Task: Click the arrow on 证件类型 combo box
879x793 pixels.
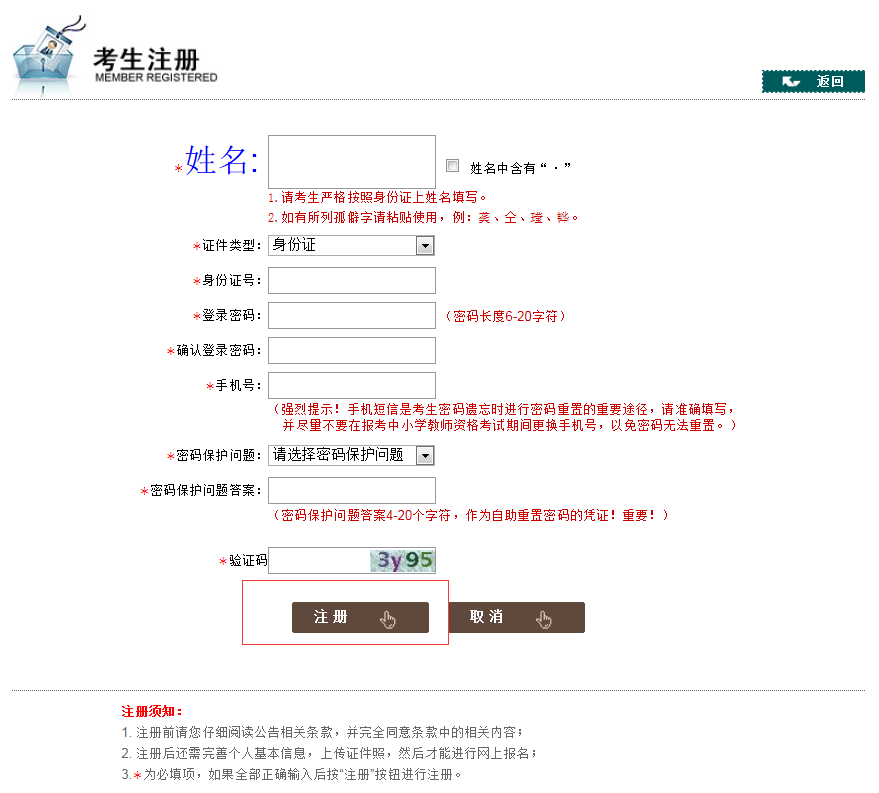Action: coord(425,246)
